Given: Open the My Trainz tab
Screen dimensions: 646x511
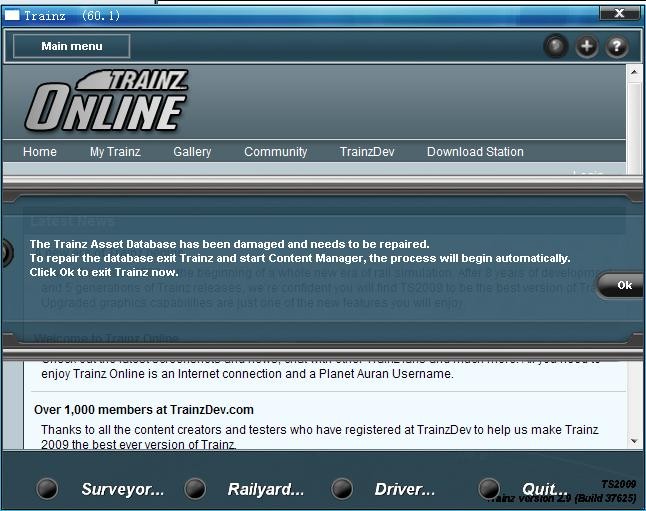Looking at the screenshot, I should pos(115,152).
